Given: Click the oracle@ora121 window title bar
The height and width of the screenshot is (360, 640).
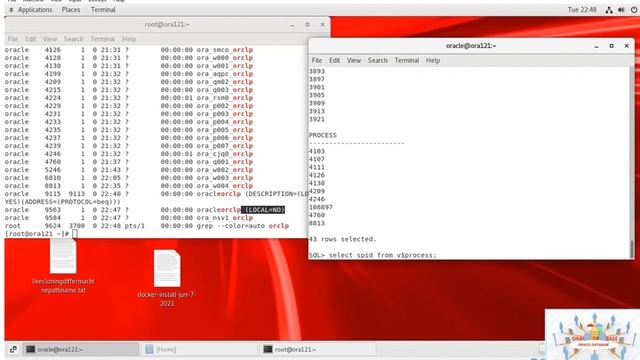Looking at the screenshot, I should tap(471, 46).
